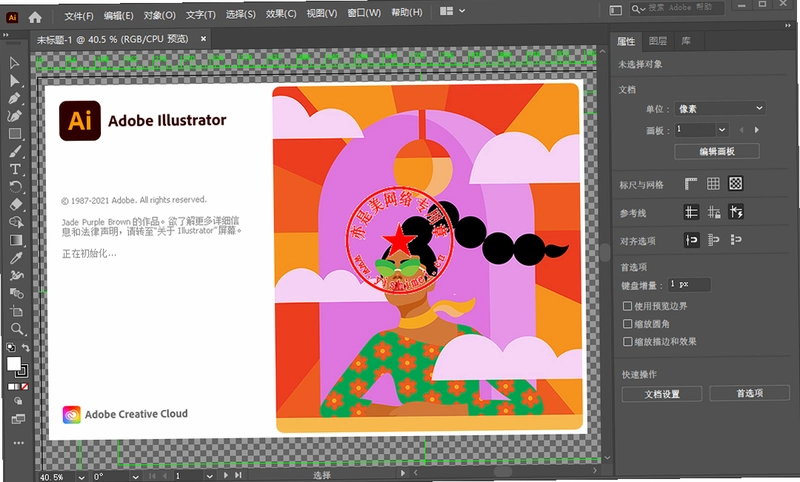The height and width of the screenshot is (482, 800).
Task: Check 使用预览边界 checkbox
Action: pyautogui.click(x=628, y=306)
